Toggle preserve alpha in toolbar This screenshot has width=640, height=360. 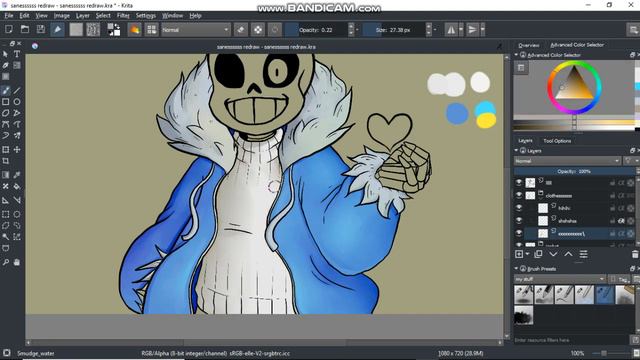[x=258, y=29]
